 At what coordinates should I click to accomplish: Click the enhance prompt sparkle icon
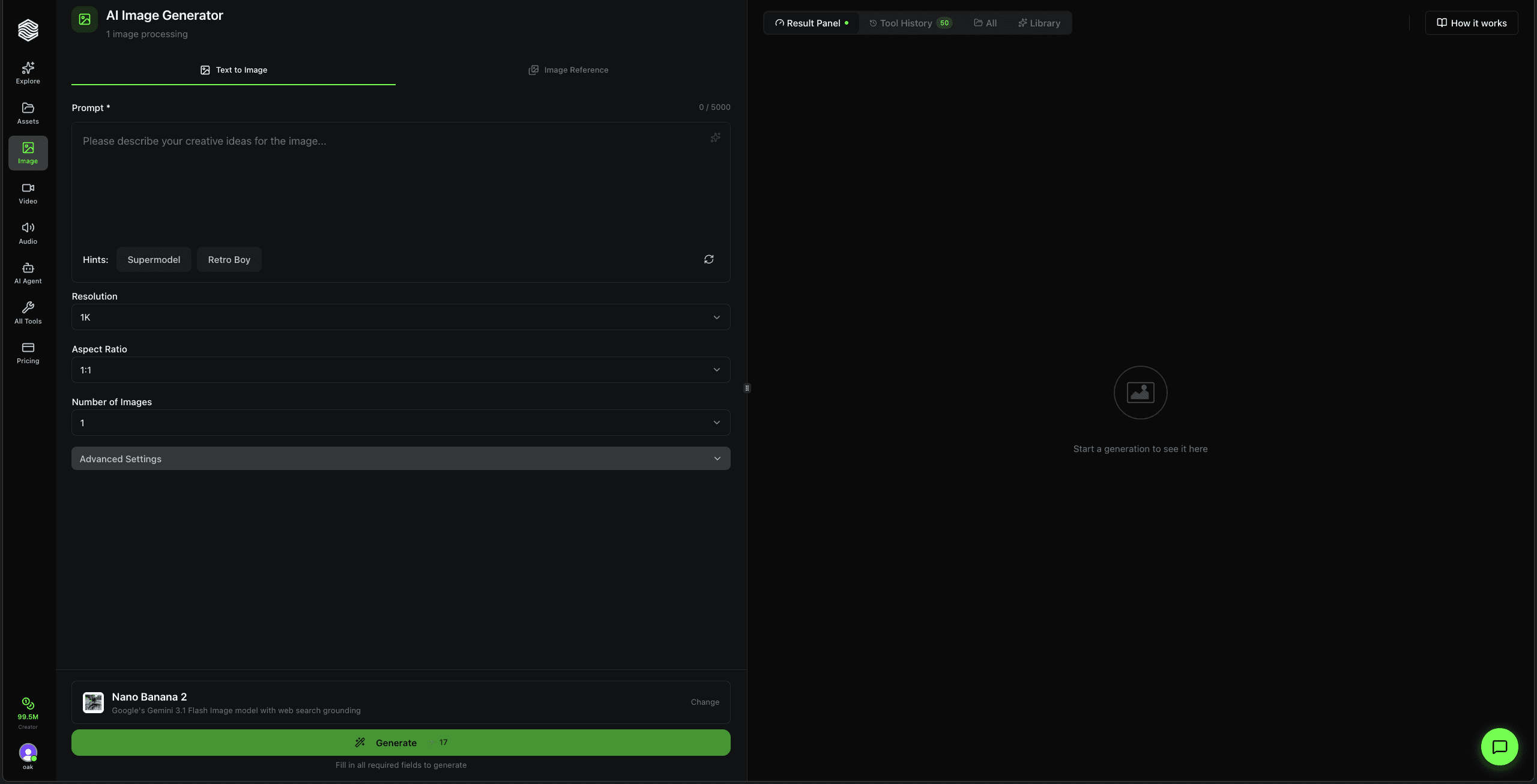(x=715, y=138)
